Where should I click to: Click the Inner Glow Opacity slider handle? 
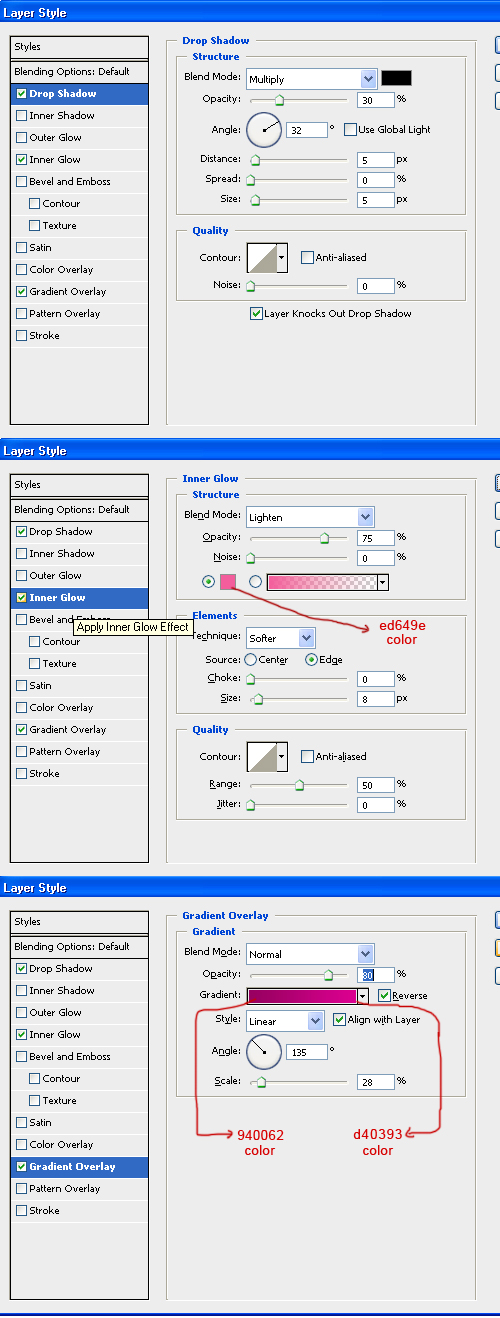324,538
